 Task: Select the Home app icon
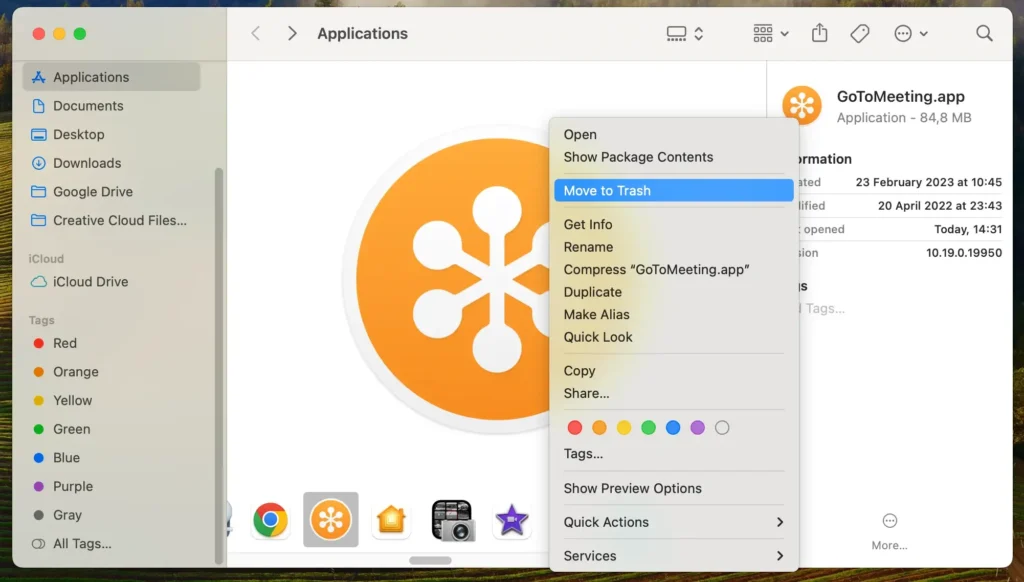pyautogui.click(x=391, y=520)
